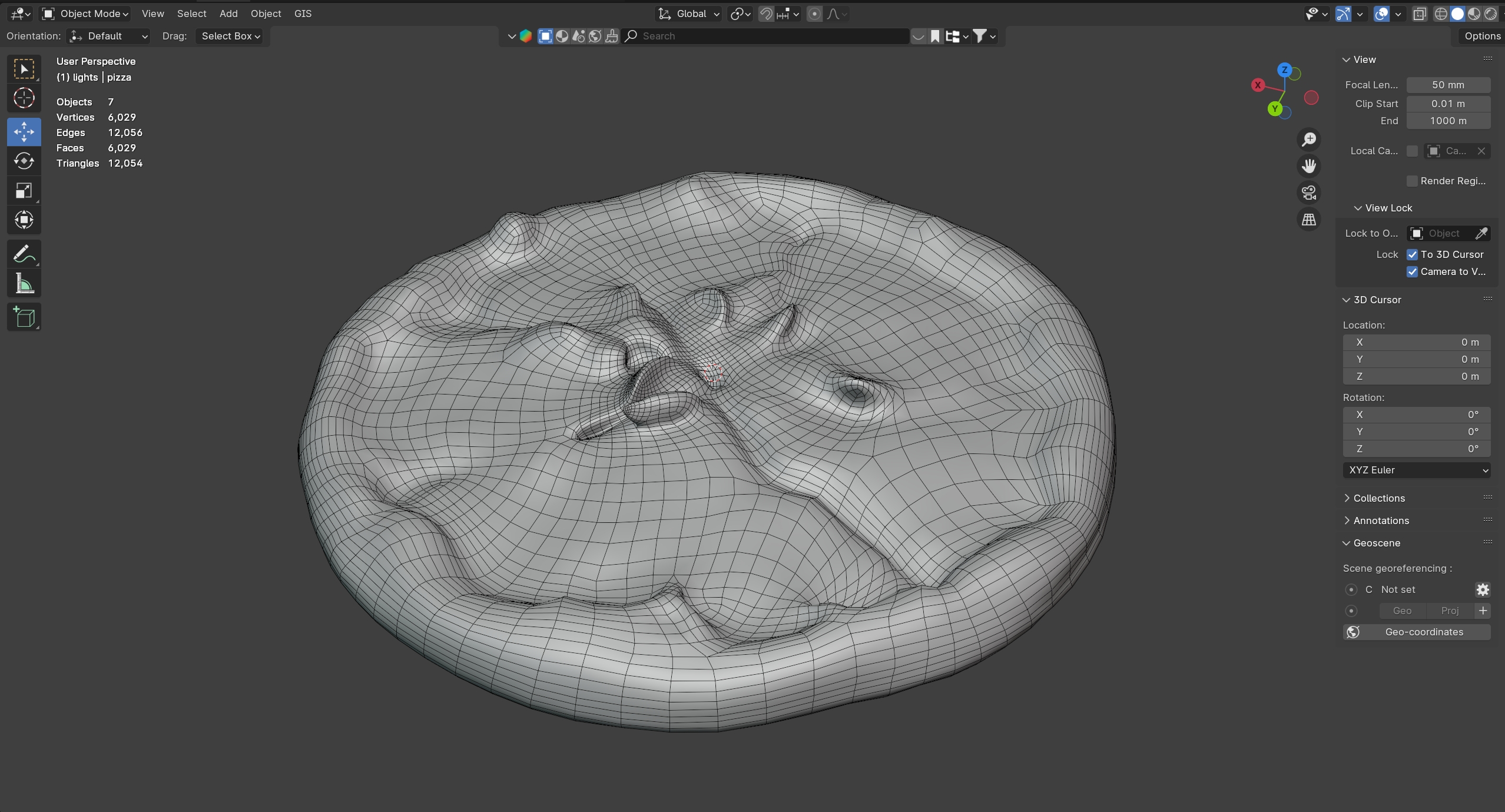
Task: Open the GIS menu
Action: (303, 14)
